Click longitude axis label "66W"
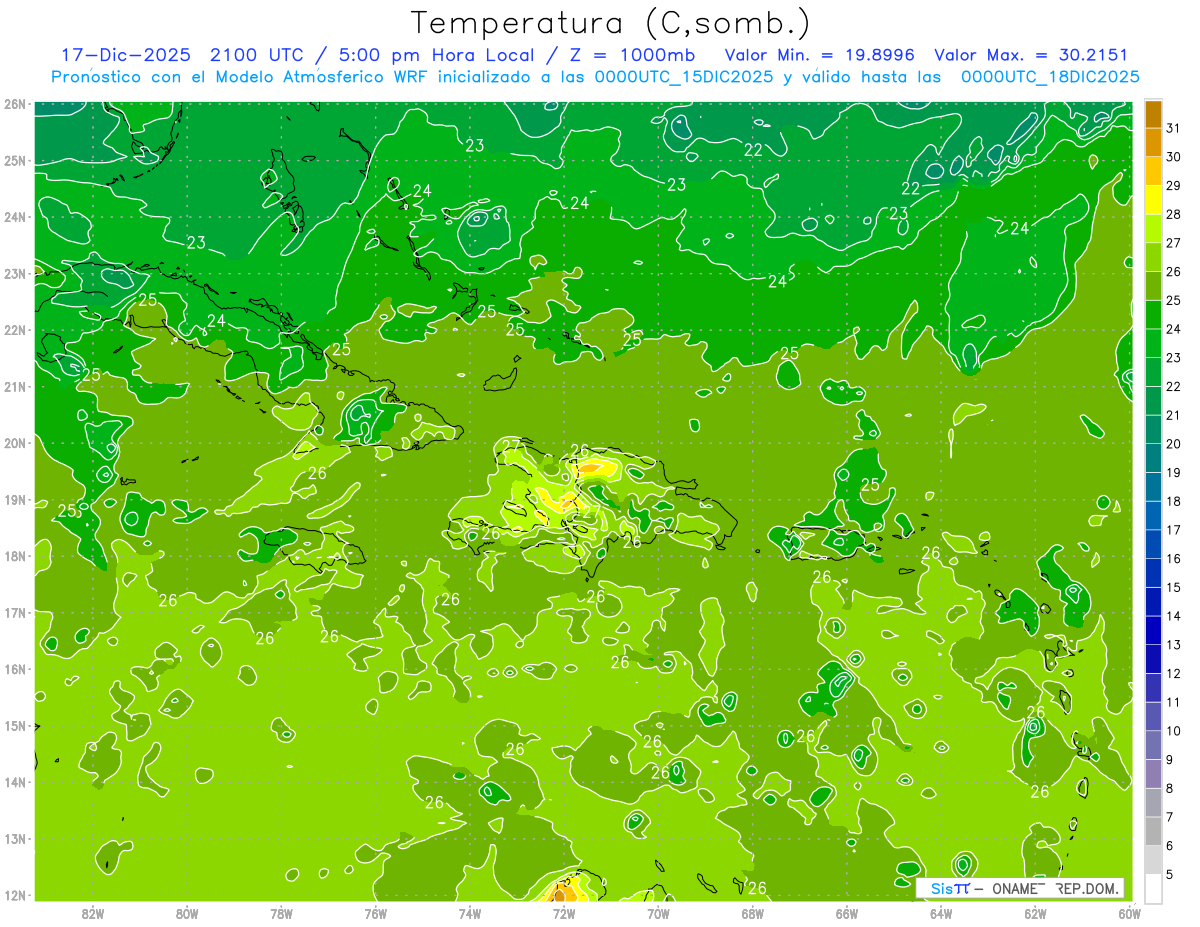Viewport: 1200px width, 927px height. point(847,913)
